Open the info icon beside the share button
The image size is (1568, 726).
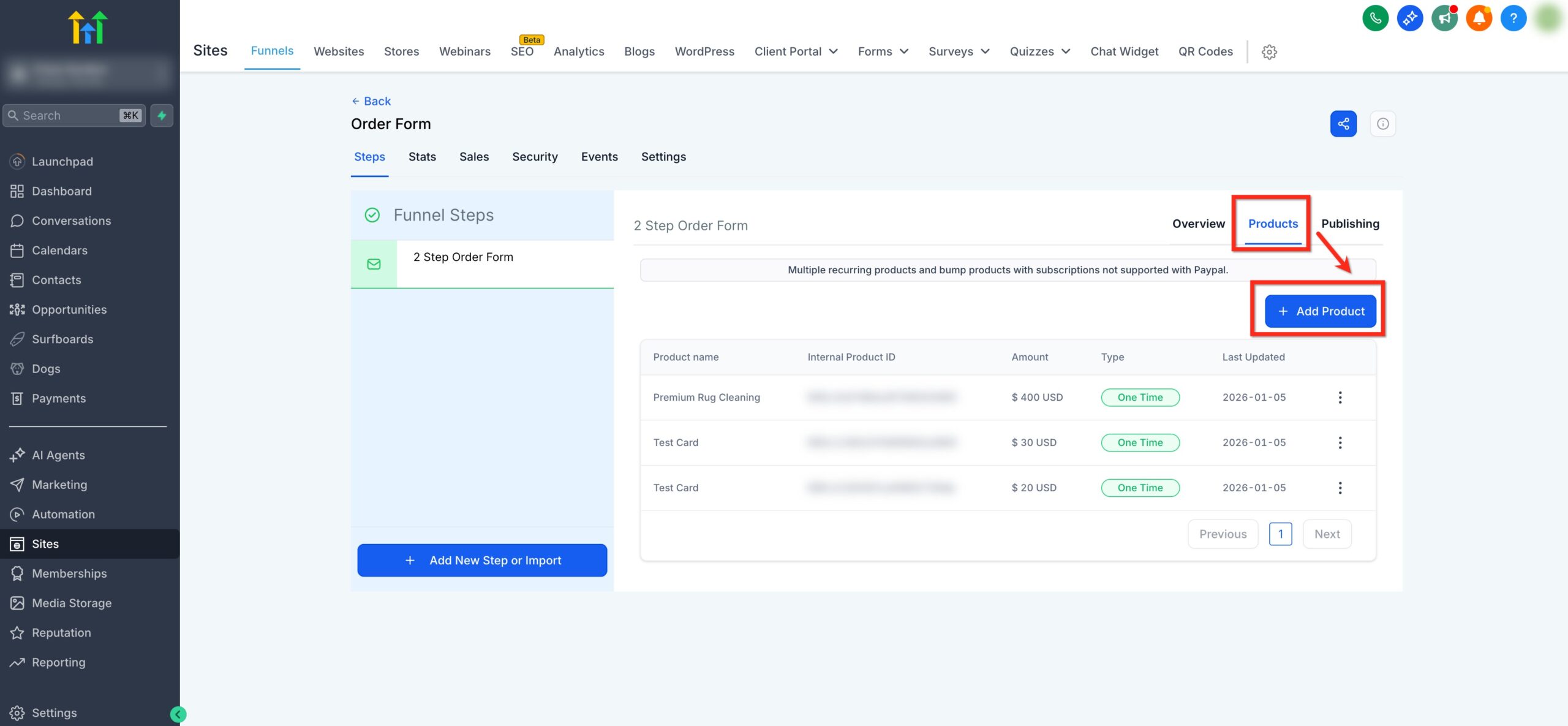click(1382, 123)
